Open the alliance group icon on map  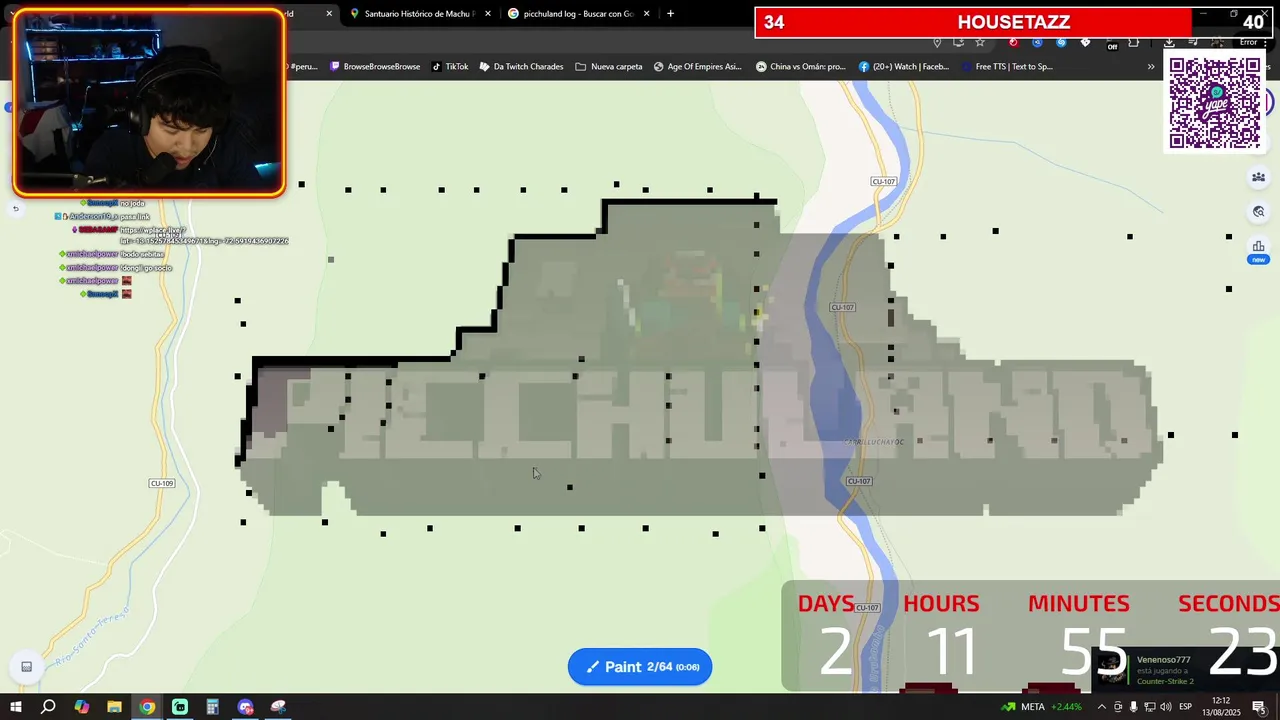[1258, 178]
